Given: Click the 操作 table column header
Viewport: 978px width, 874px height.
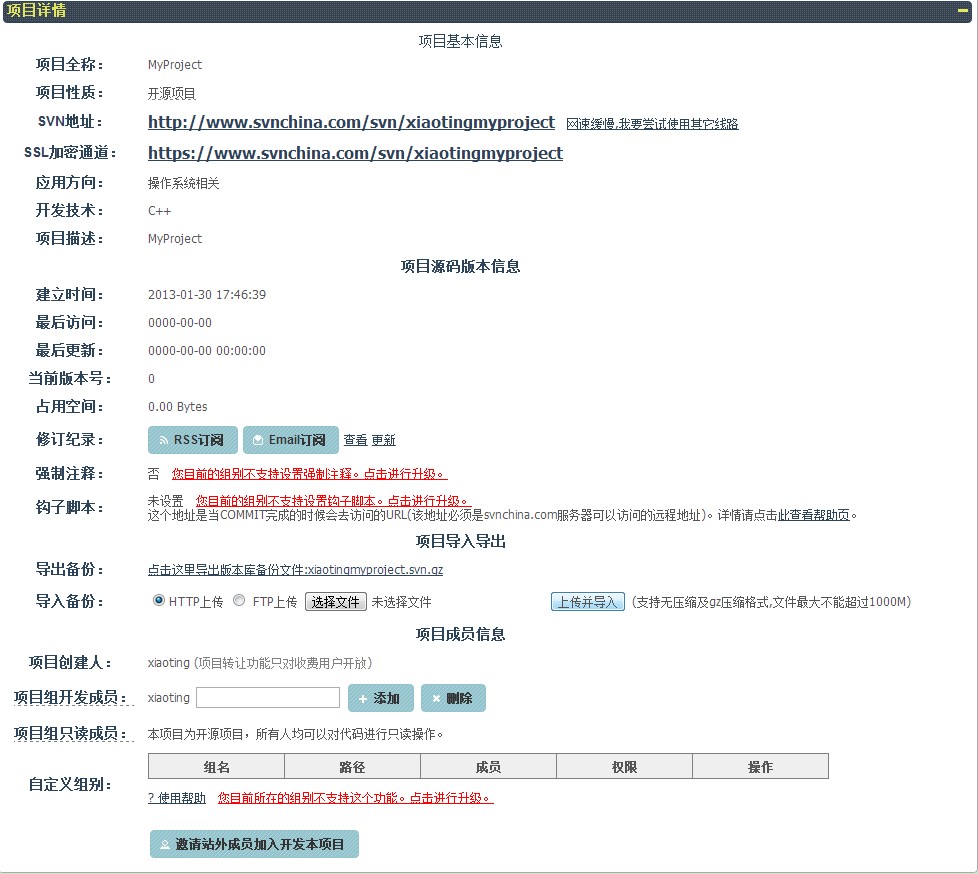Looking at the screenshot, I should click(x=760, y=767).
